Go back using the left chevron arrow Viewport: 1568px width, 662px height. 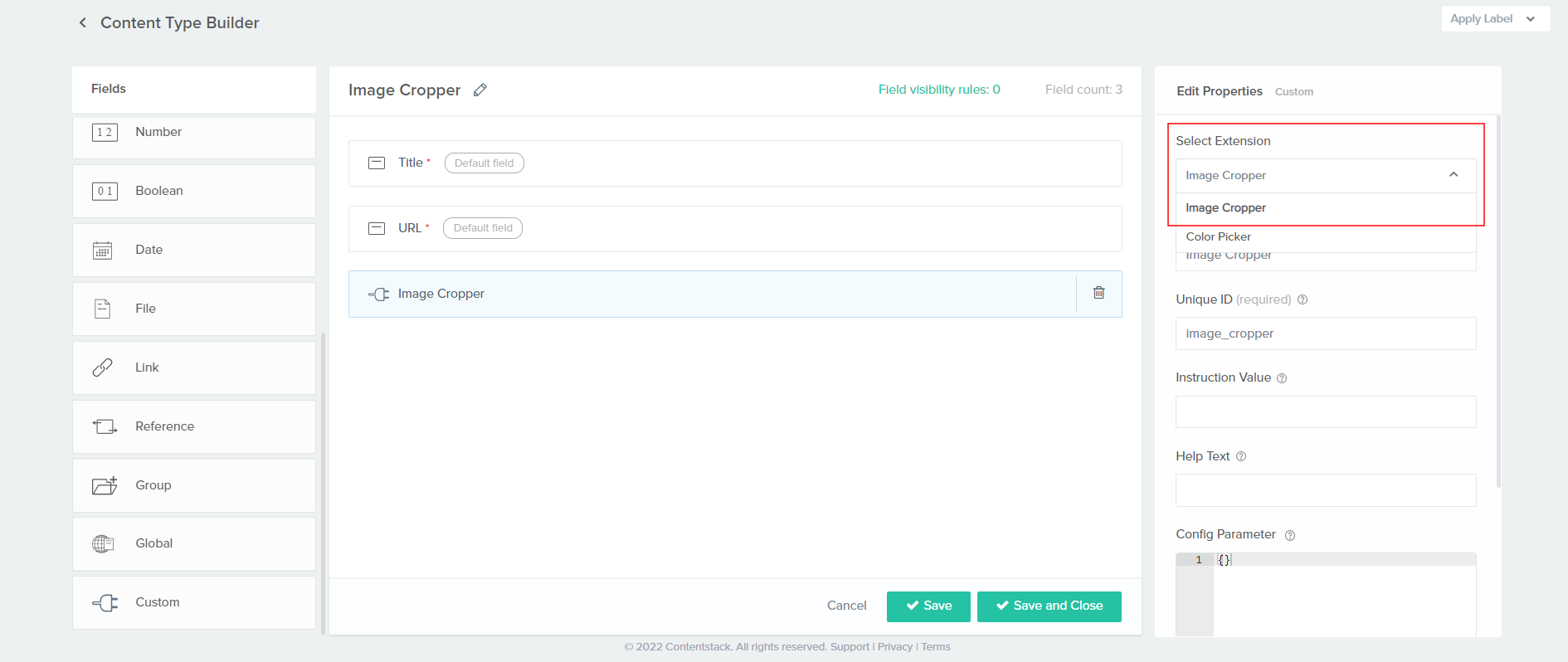tap(82, 22)
